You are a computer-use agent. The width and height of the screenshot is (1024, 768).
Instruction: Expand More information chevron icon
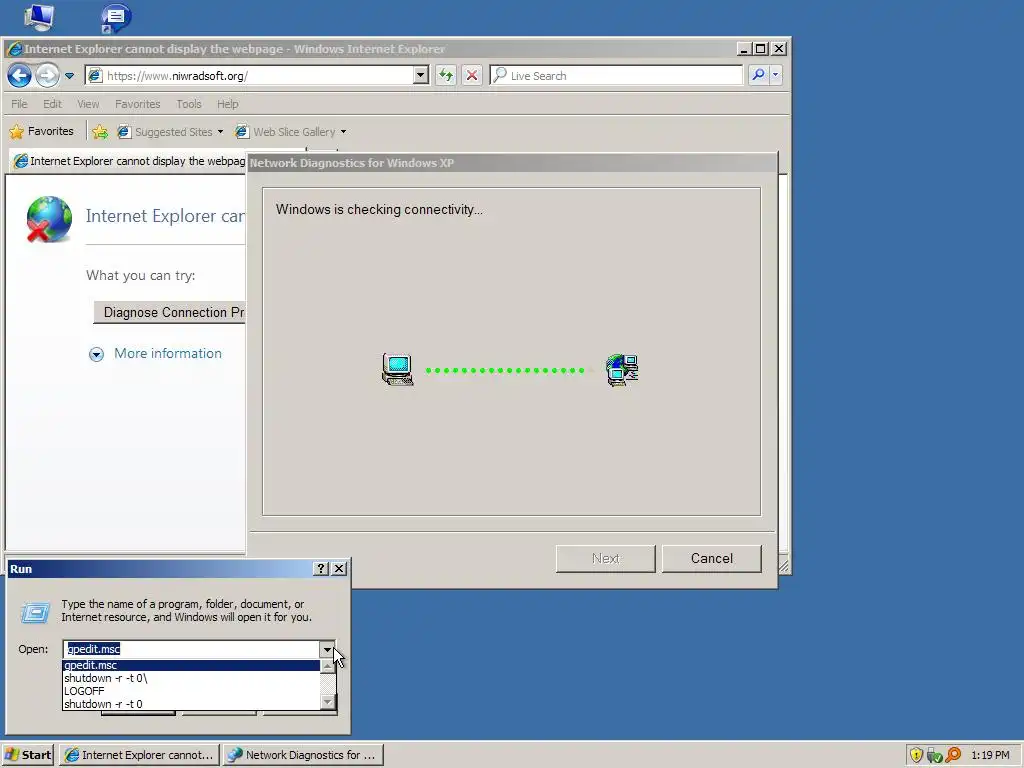pos(96,354)
